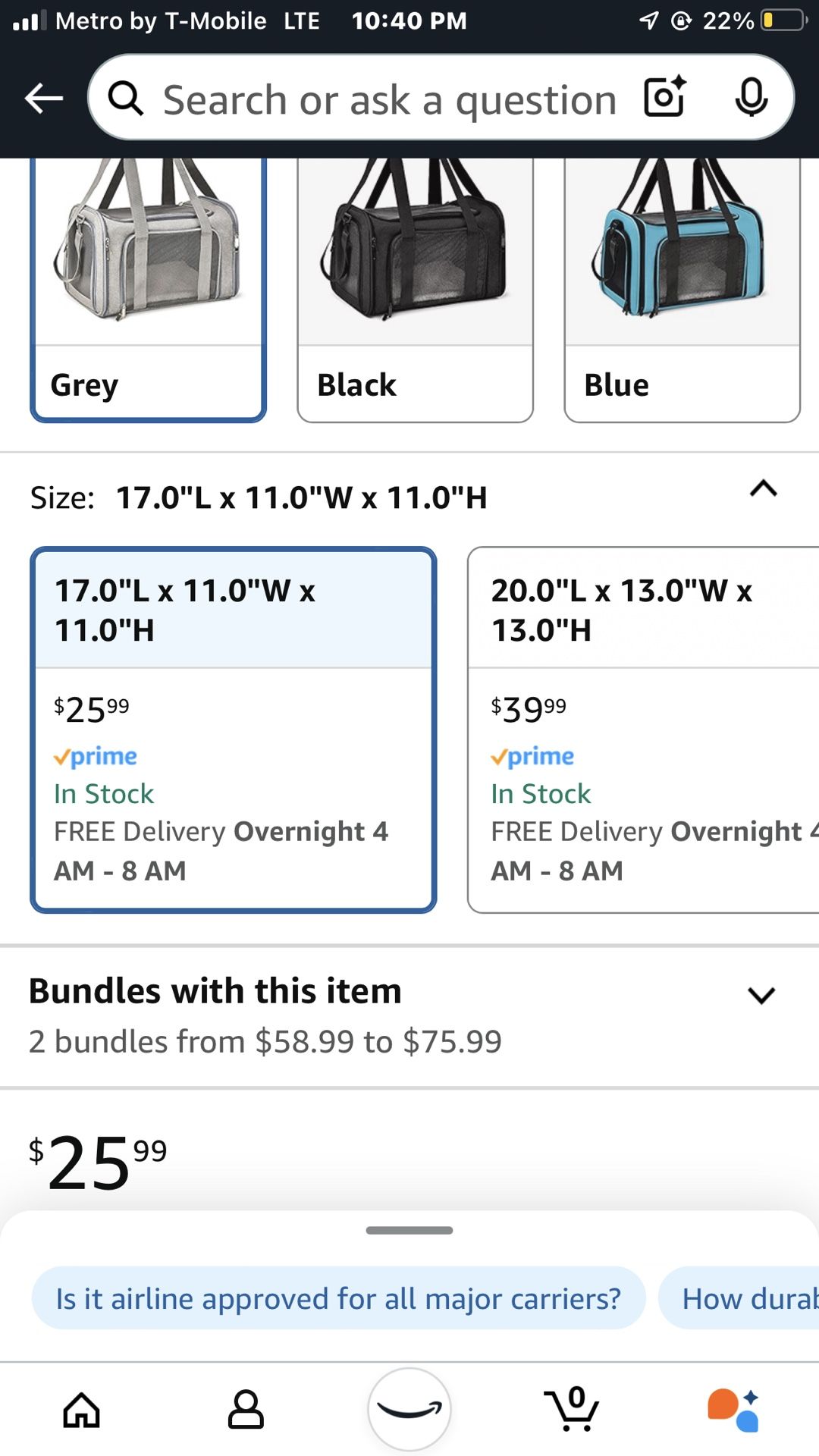The height and width of the screenshot is (1456, 819).
Task: Open camera lens search icon
Action: [665, 97]
